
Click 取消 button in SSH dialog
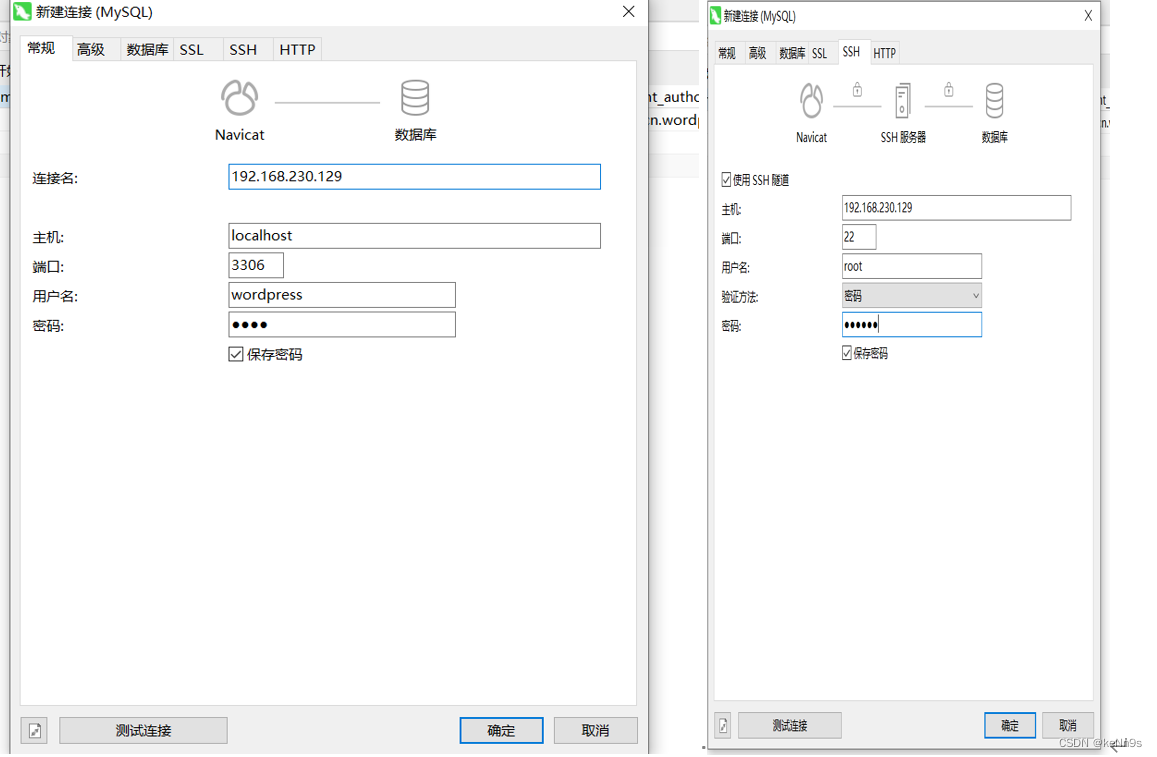tap(1068, 725)
